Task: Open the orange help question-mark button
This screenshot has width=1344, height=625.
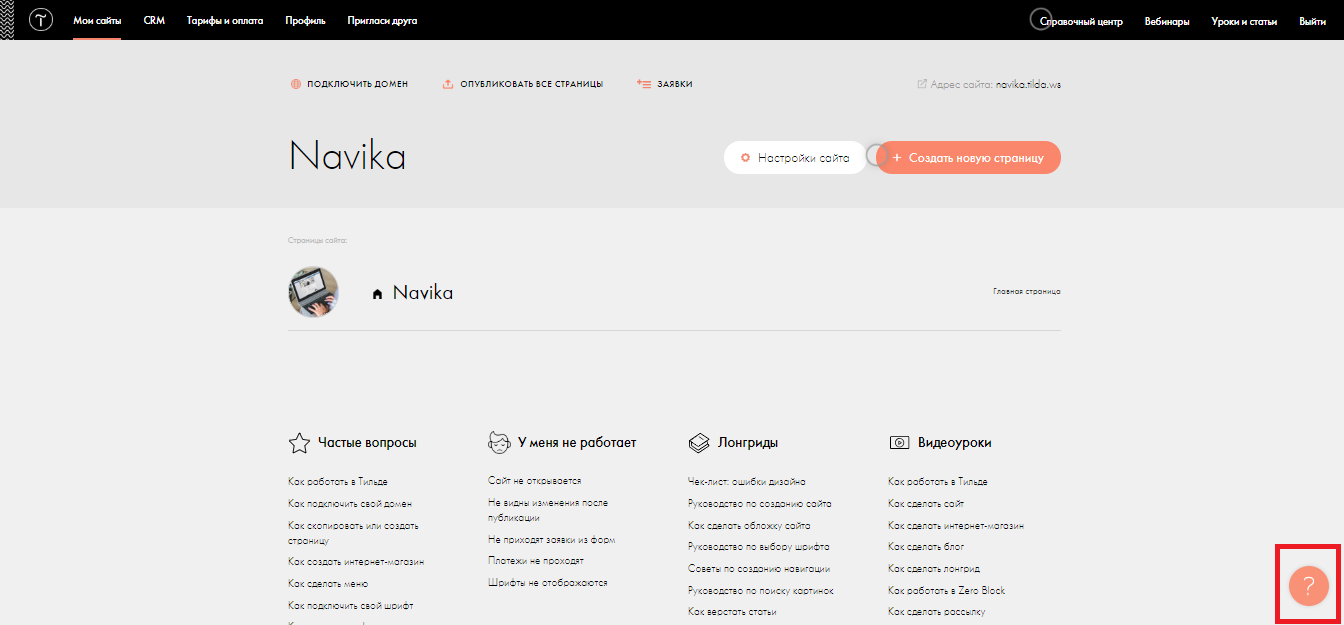Action: coord(1308,586)
